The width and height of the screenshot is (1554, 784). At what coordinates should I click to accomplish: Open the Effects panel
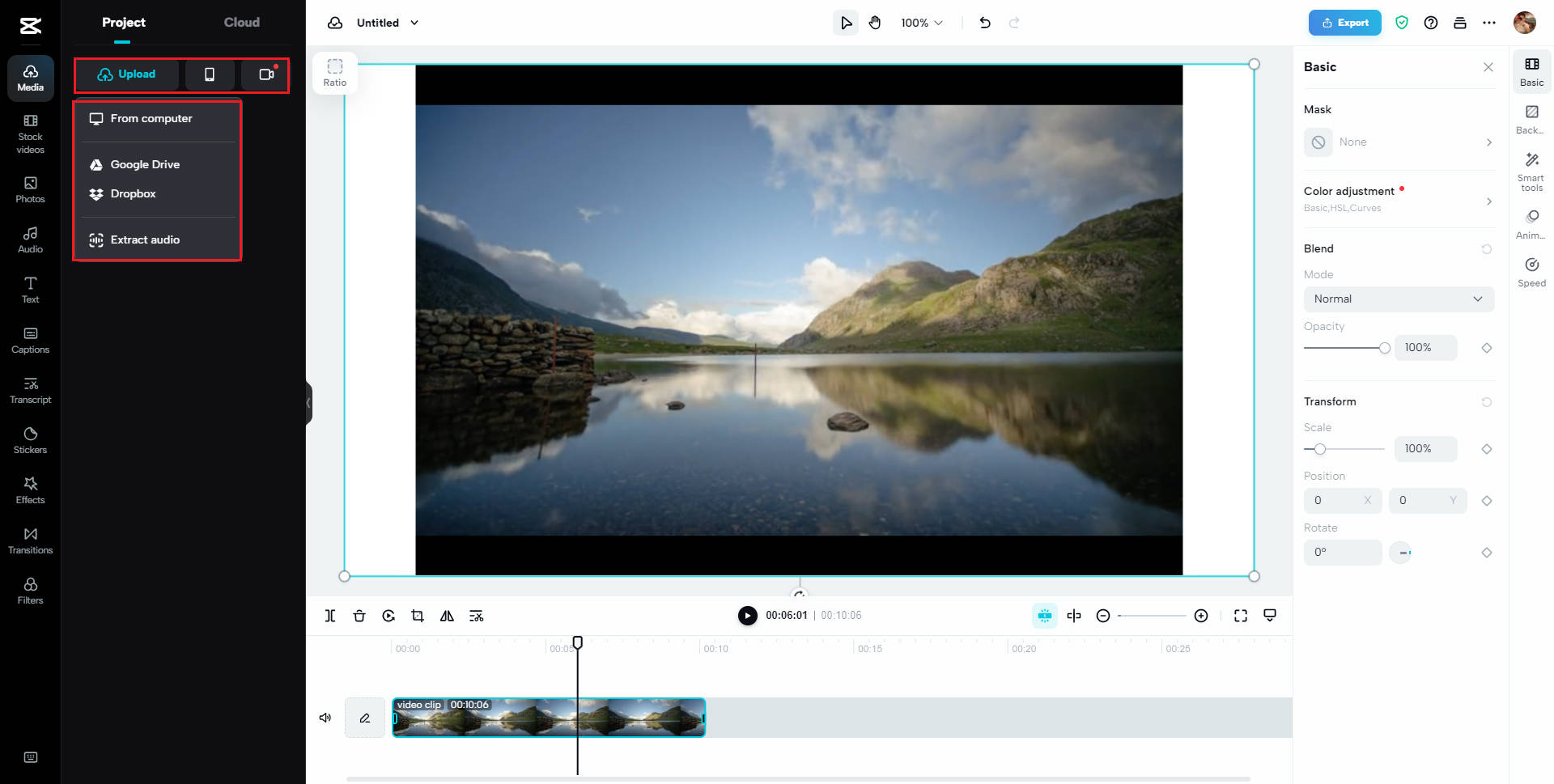coord(30,489)
